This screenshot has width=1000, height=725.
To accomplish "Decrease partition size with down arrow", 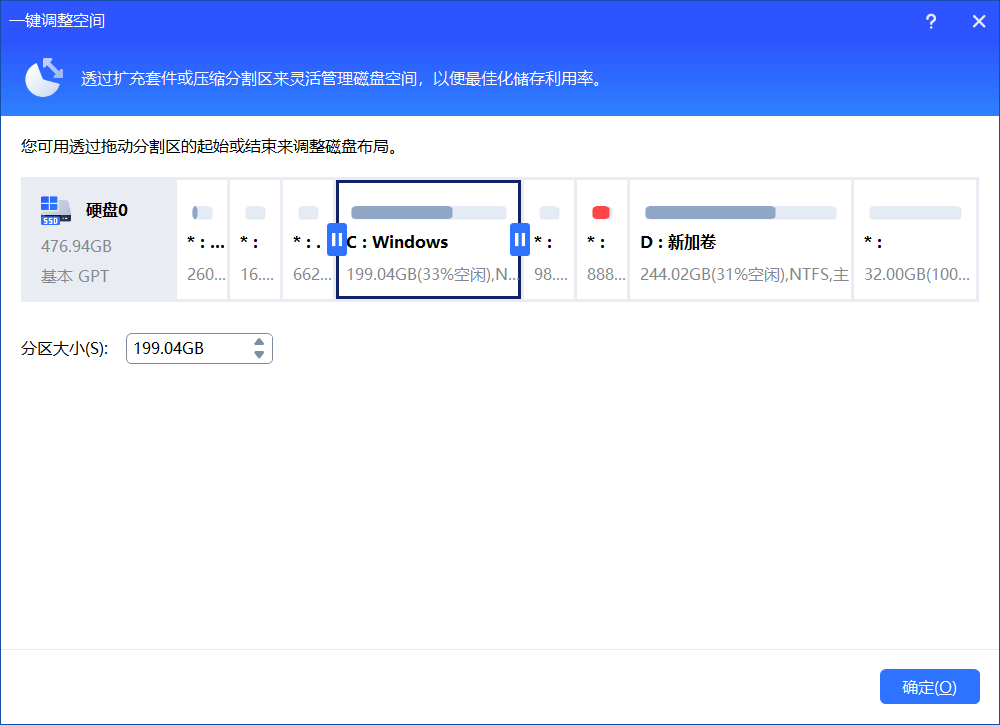I will 259,355.
